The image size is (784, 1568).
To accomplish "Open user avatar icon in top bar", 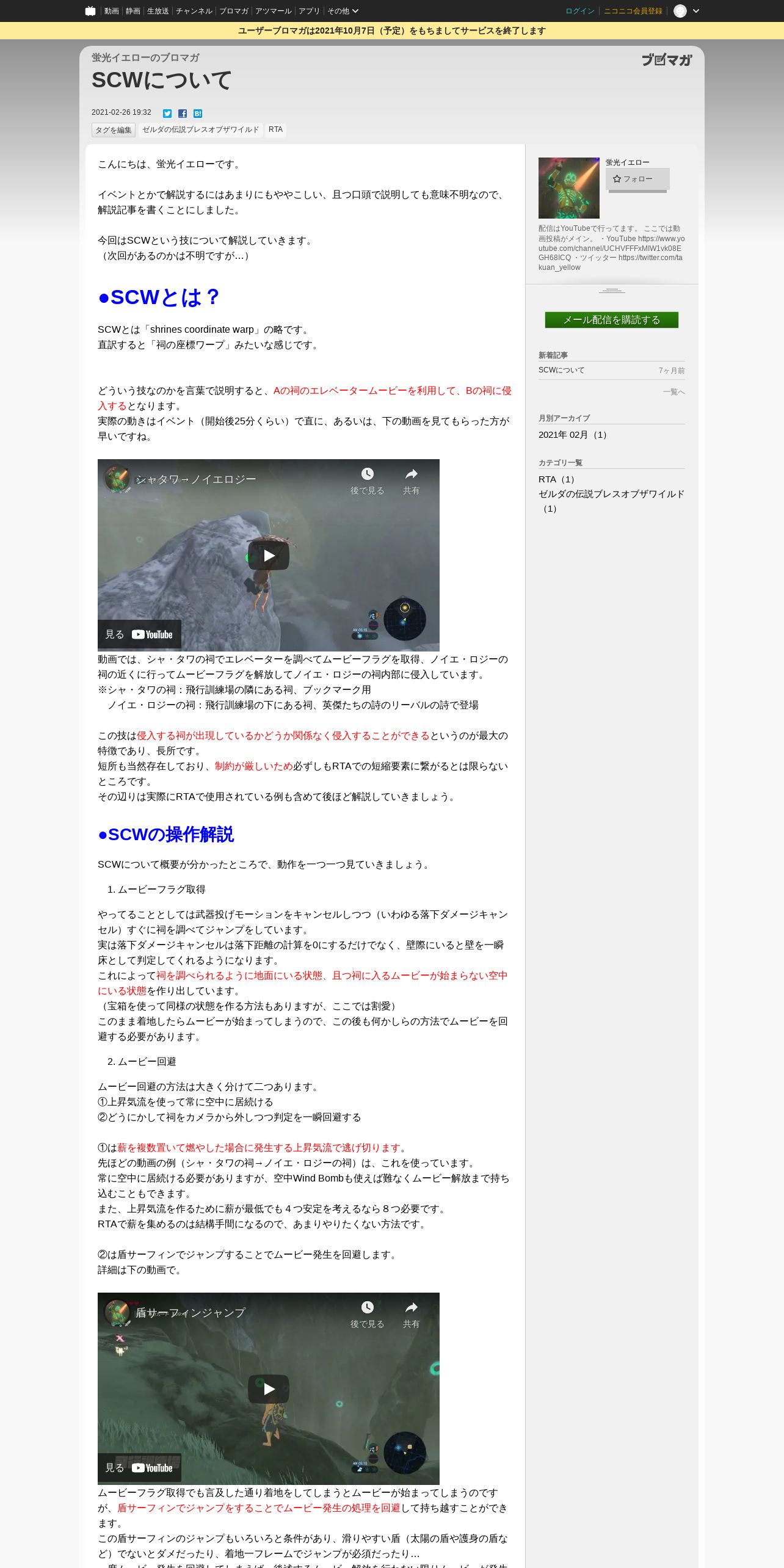I will [680, 11].
